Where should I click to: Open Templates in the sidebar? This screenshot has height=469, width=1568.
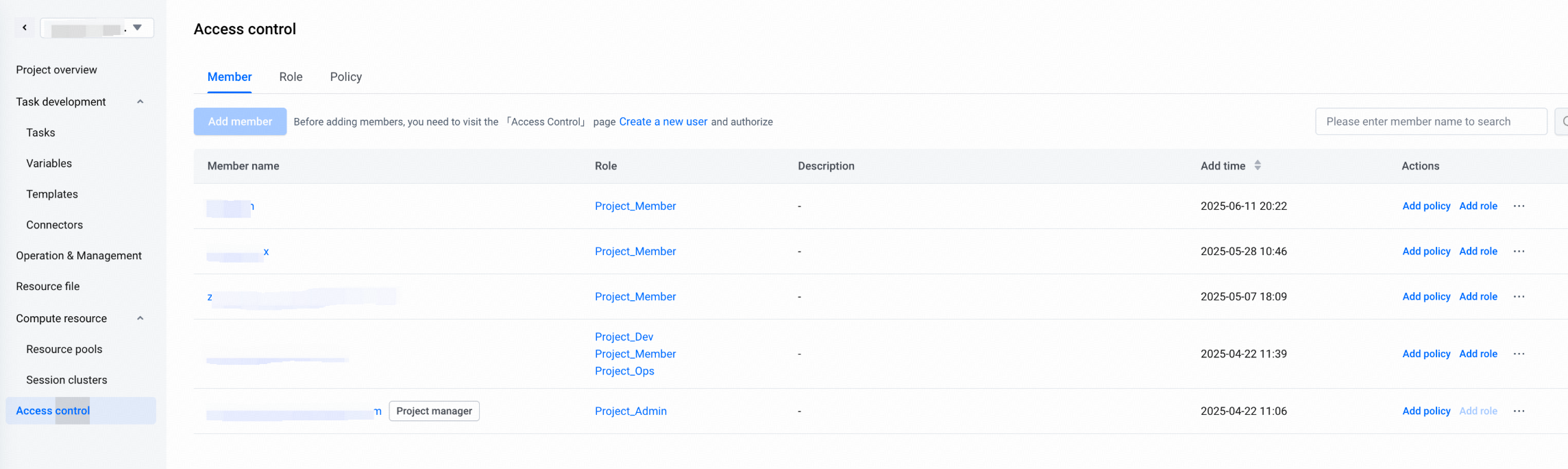[x=52, y=194]
